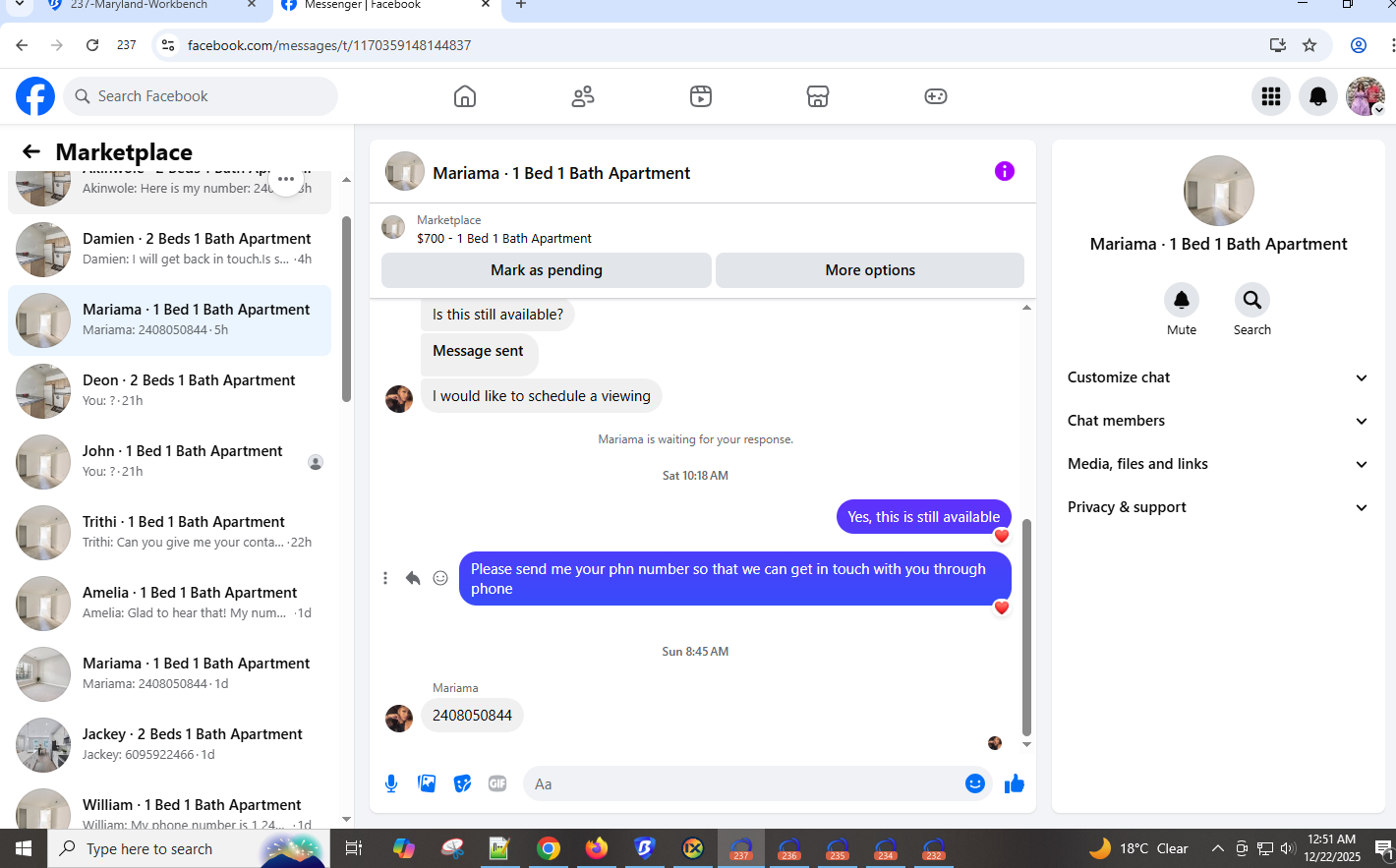Show hidden system tray icons chevron
Viewport: 1396px width, 868px height.
point(1217,848)
